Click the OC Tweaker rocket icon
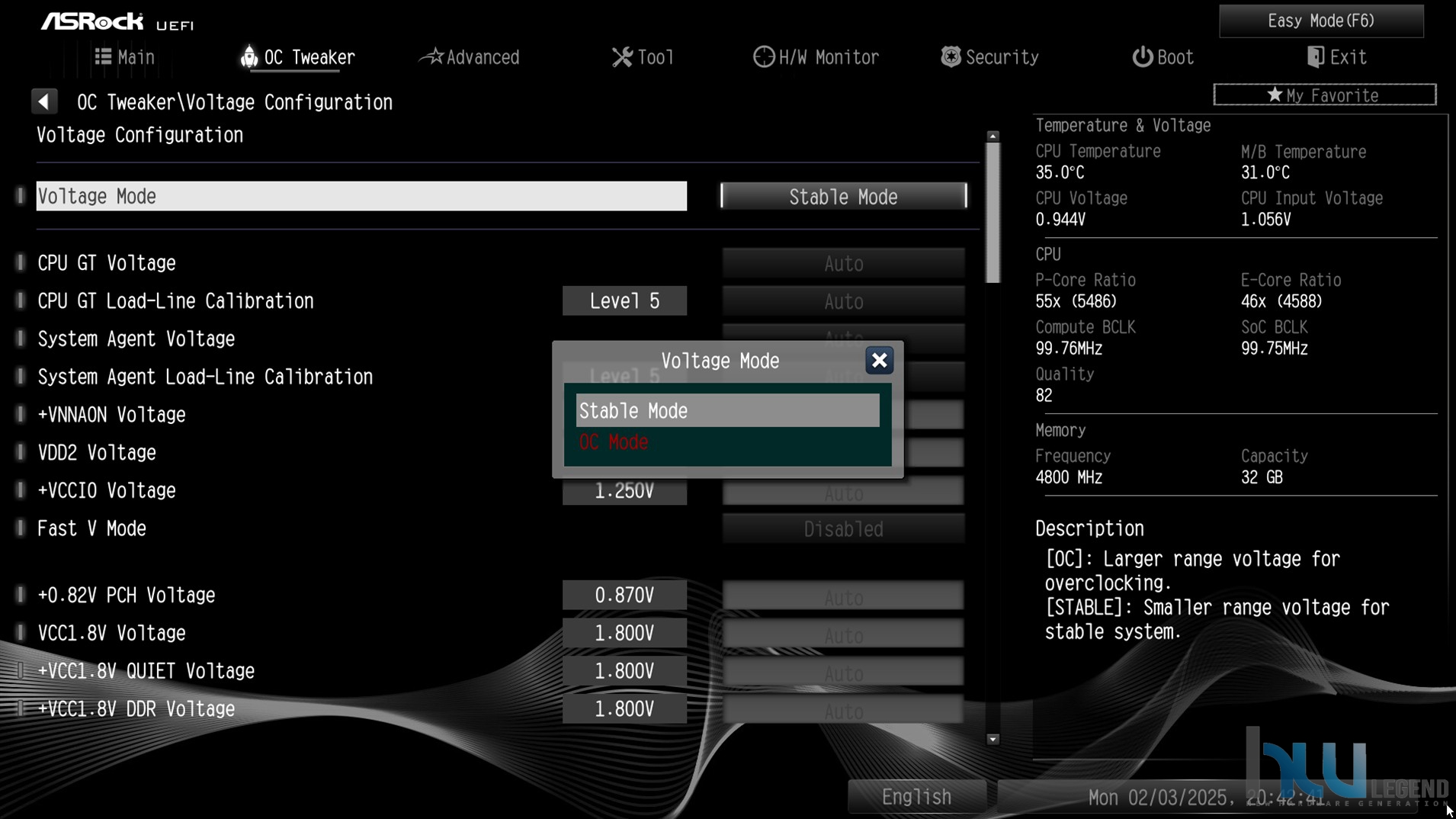 (249, 56)
